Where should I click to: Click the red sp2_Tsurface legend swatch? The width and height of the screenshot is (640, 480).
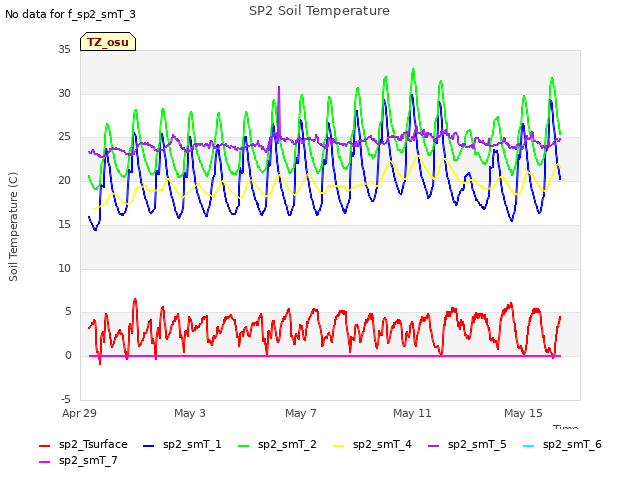tap(44, 446)
